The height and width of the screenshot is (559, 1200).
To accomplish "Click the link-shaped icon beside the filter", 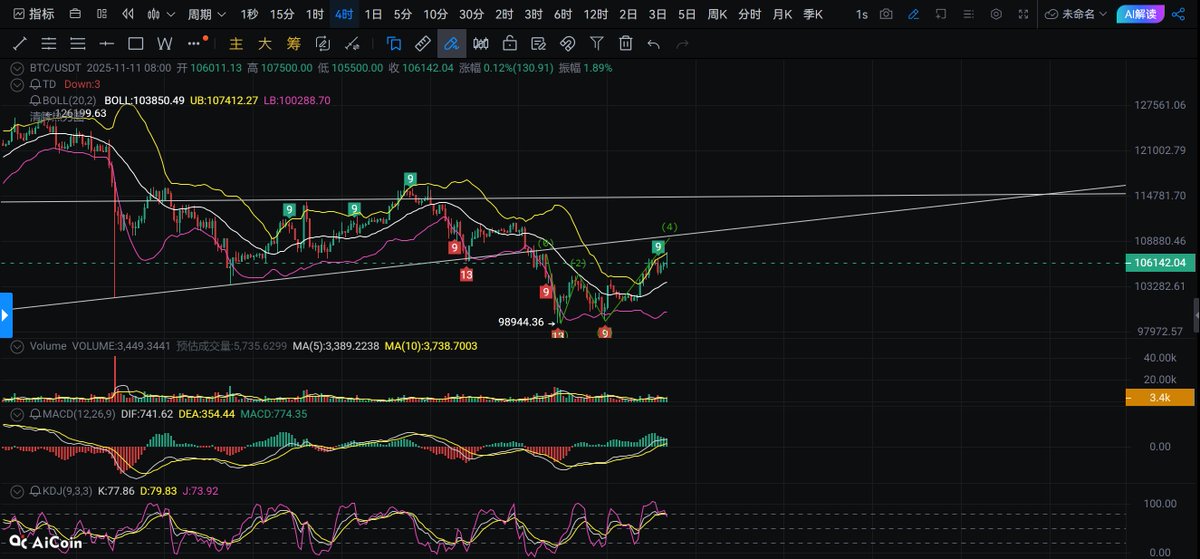I will coord(567,43).
